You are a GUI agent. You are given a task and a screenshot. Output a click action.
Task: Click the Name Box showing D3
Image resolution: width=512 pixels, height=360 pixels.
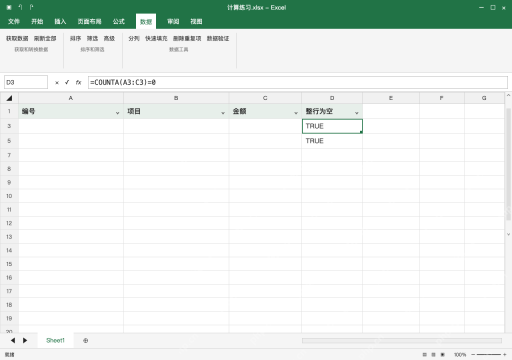[26, 82]
